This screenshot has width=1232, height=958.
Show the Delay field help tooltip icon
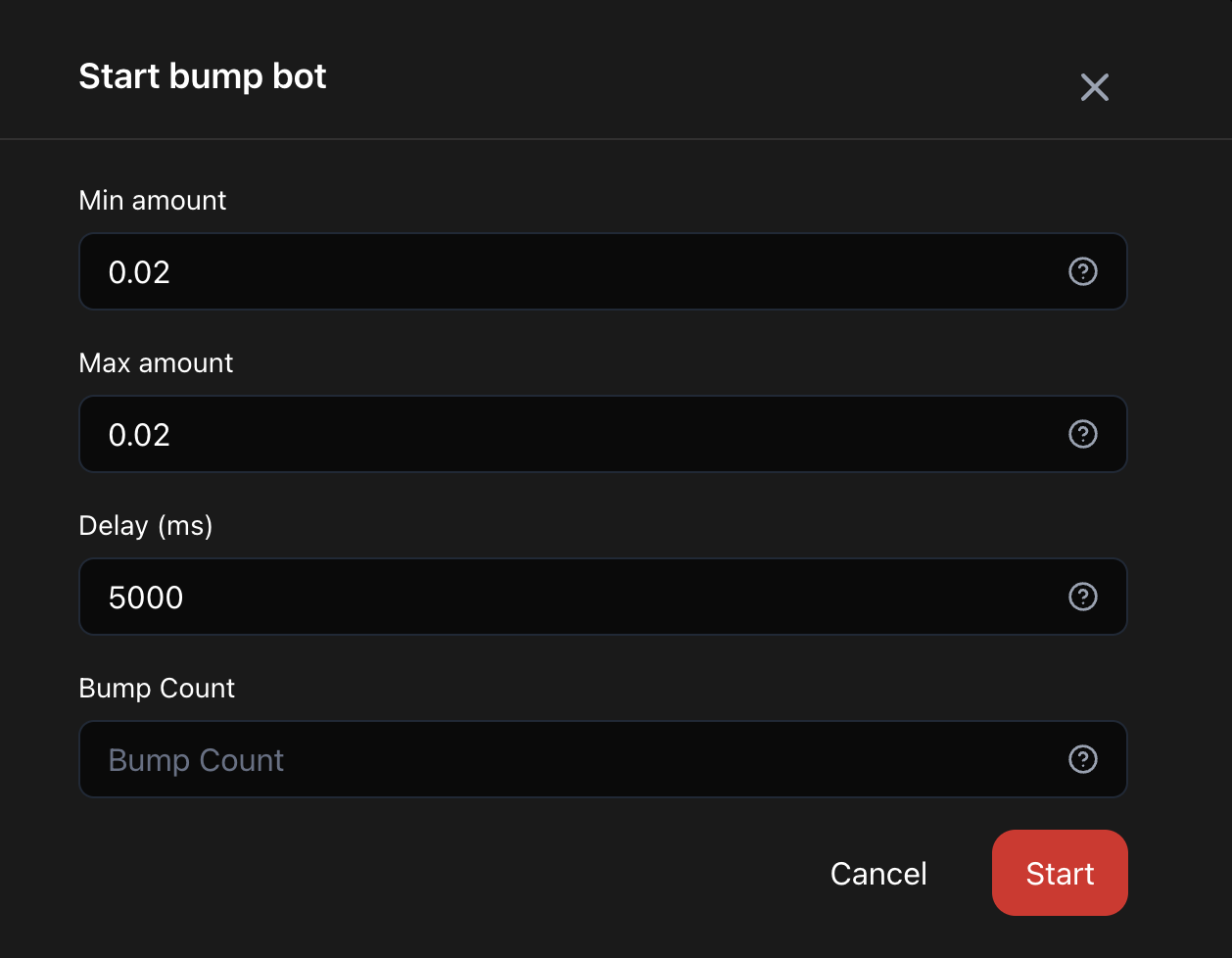point(1082,597)
